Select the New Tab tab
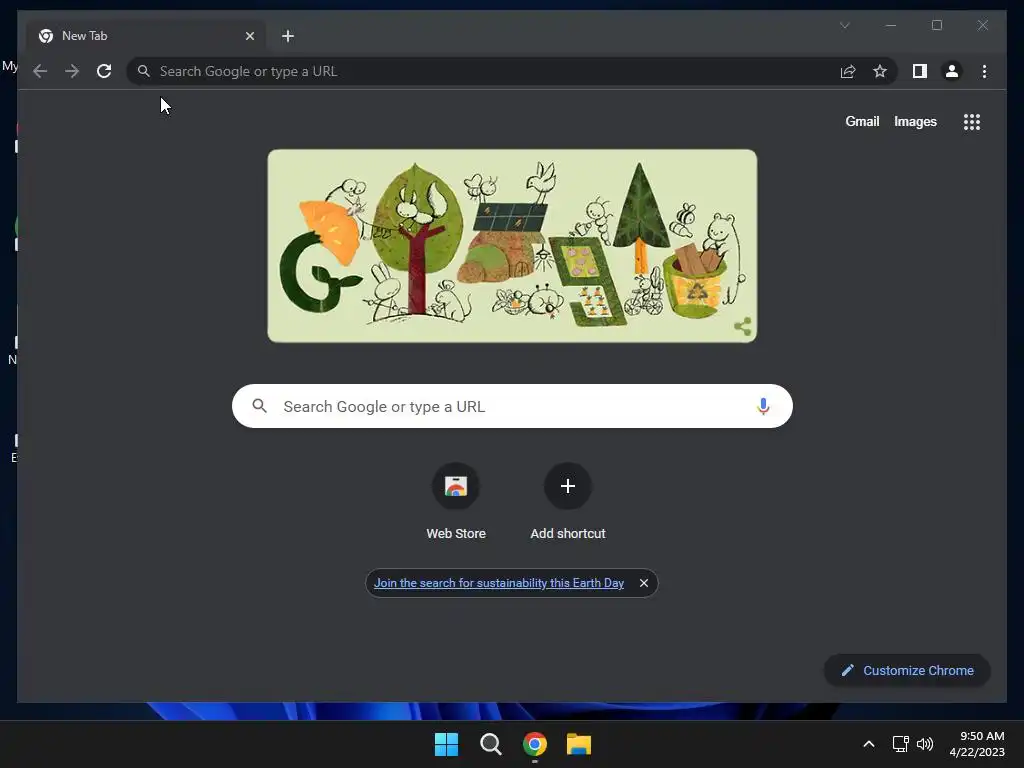The width and height of the screenshot is (1024, 768). click(x=146, y=36)
